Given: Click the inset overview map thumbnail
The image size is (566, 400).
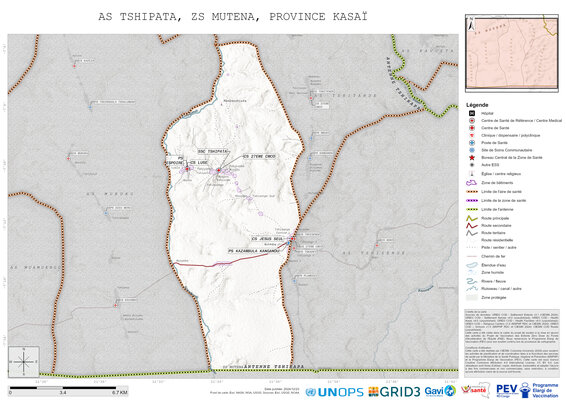Looking at the screenshot, I should coord(512,53).
